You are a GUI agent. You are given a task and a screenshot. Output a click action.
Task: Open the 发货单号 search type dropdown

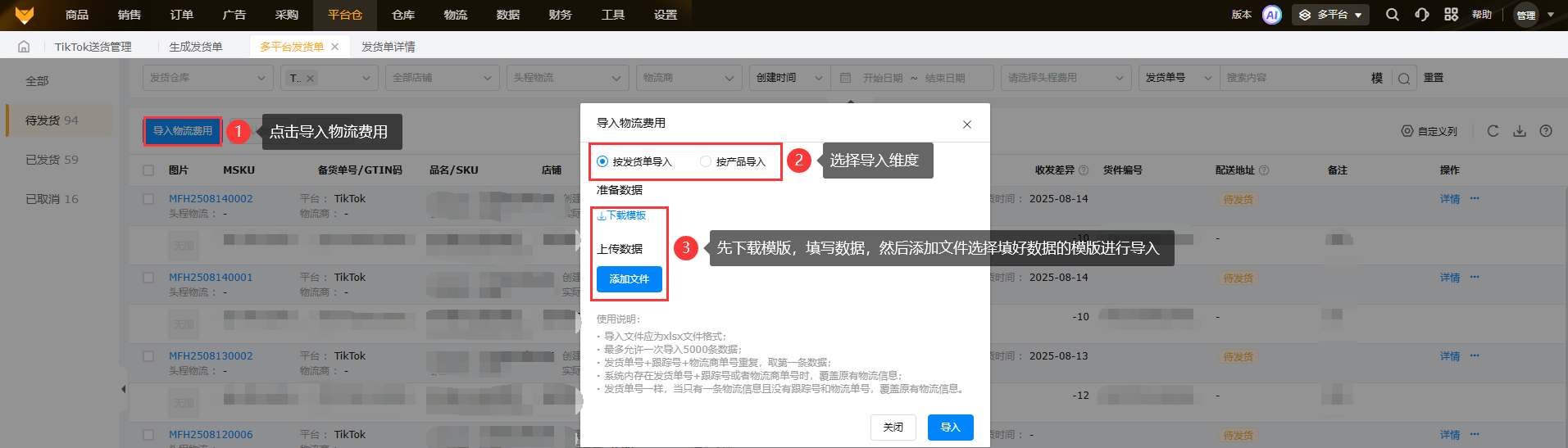click(x=1179, y=78)
